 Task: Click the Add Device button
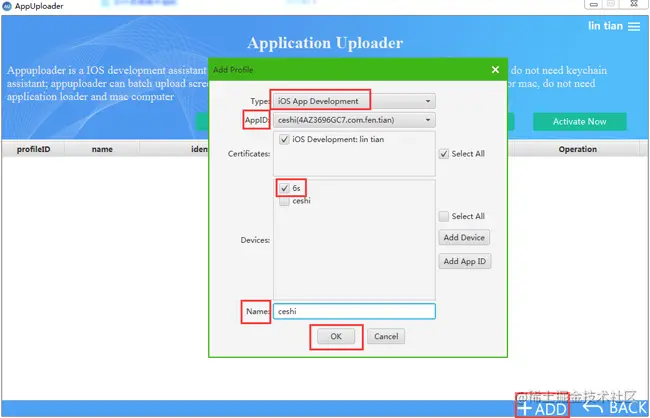(464, 238)
